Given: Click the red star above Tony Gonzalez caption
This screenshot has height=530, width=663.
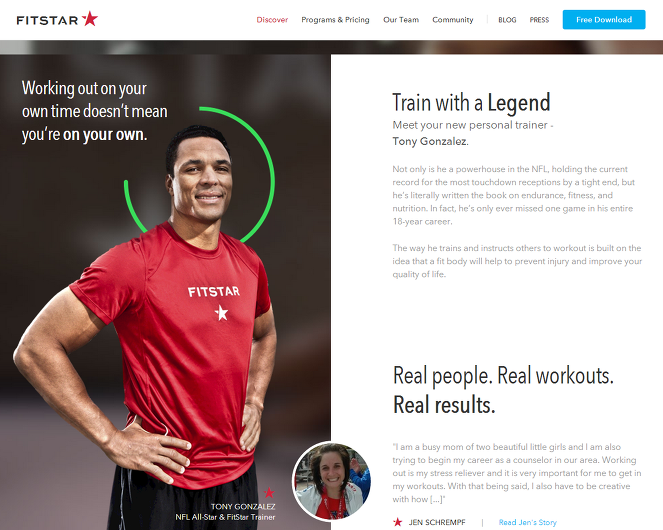Looking at the screenshot, I should (x=269, y=493).
